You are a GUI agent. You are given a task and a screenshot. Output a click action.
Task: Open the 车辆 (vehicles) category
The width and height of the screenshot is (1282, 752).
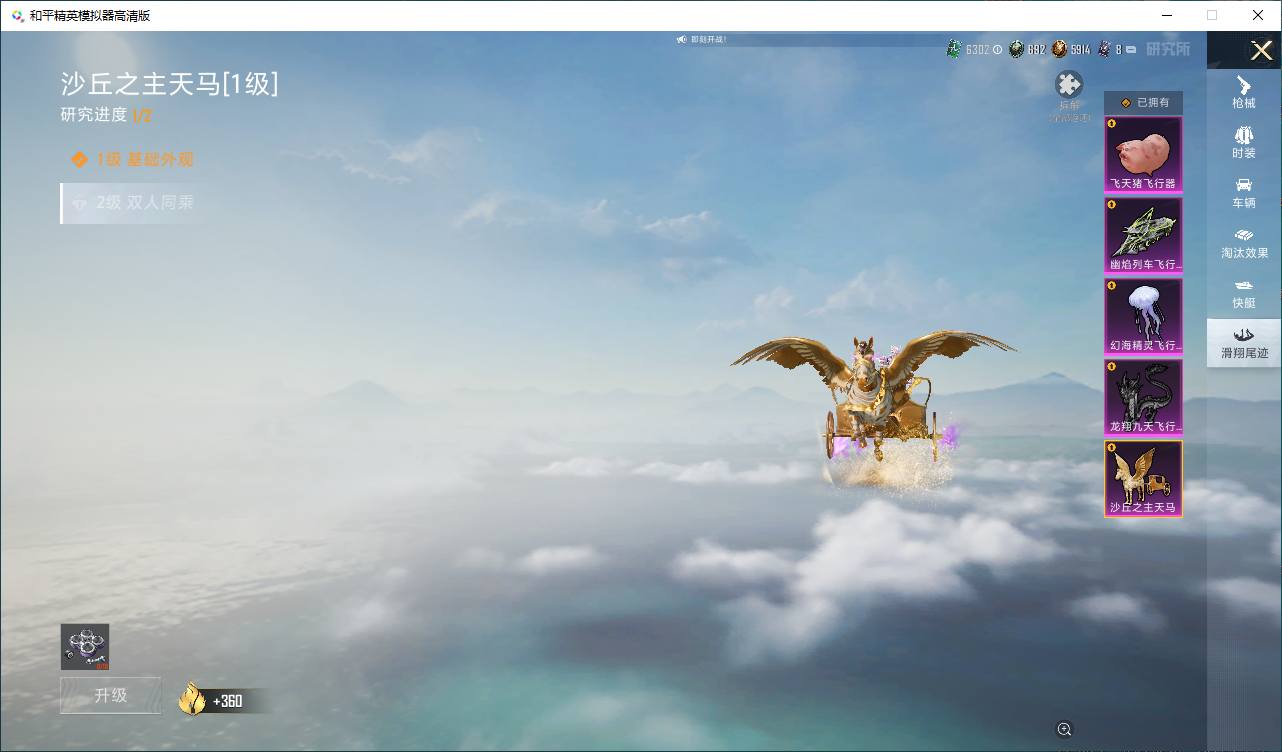pyautogui.click(x=1244, y=192)
